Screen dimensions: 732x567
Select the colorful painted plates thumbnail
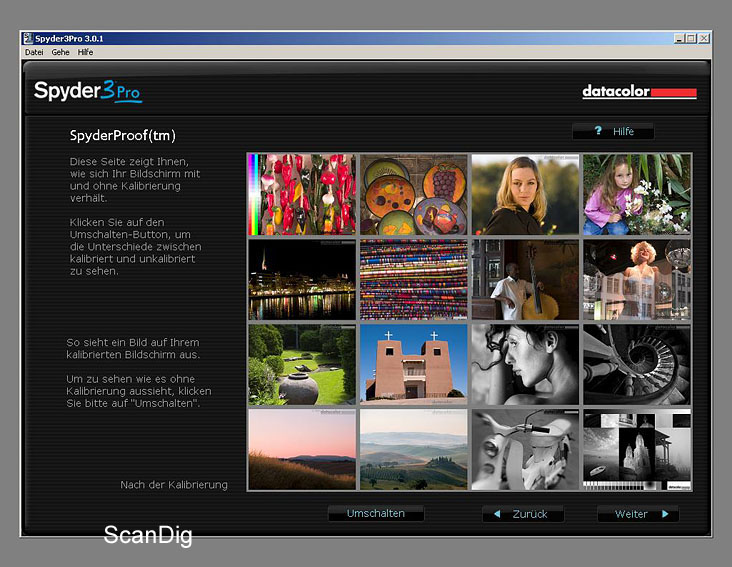coord(414,194)
